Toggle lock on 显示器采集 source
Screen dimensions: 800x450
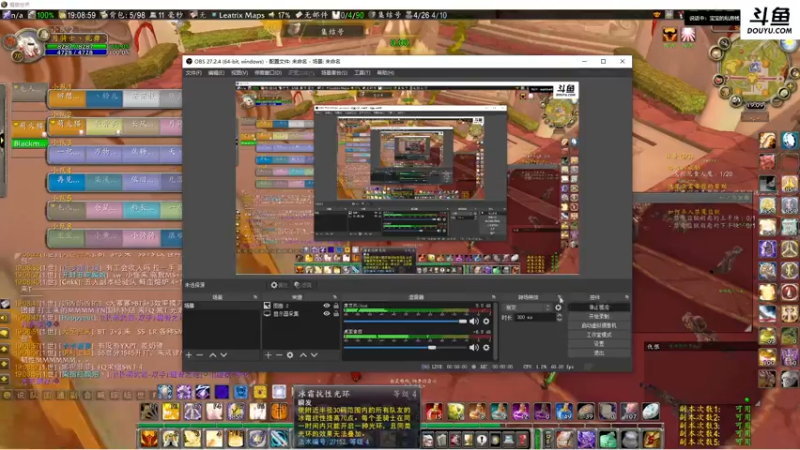336,314
